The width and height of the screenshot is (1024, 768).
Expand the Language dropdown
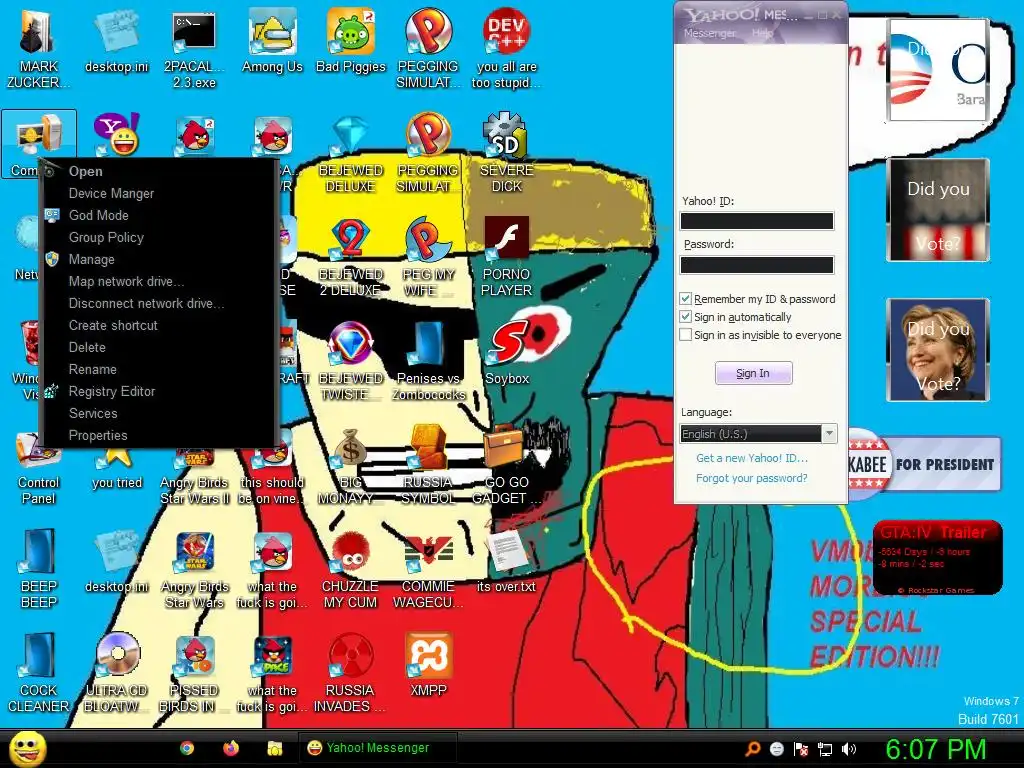click(x=829, y=434)
